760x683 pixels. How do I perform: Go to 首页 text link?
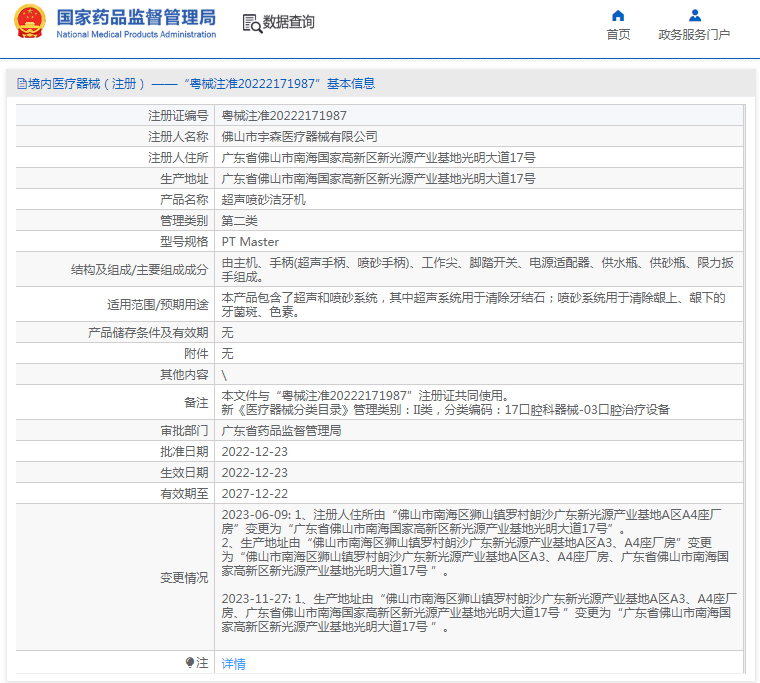[618, 35]
